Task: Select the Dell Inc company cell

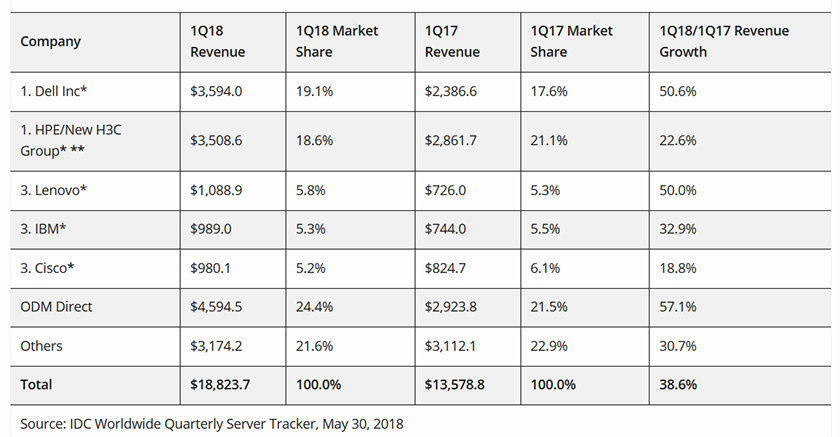Action: [56, 91]
